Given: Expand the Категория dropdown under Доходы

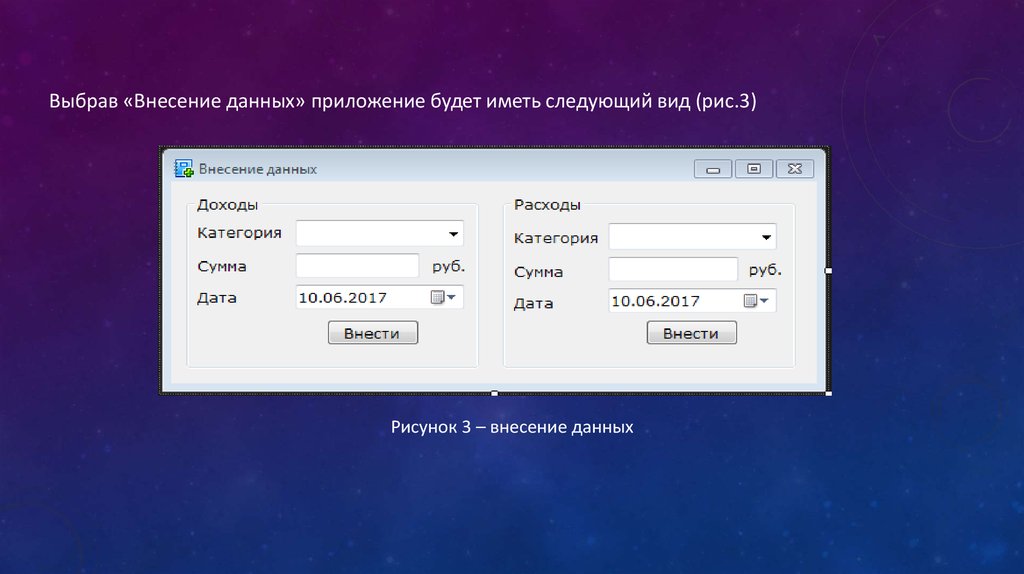Looking at the screenshot, I should click(x=454, y=234).
